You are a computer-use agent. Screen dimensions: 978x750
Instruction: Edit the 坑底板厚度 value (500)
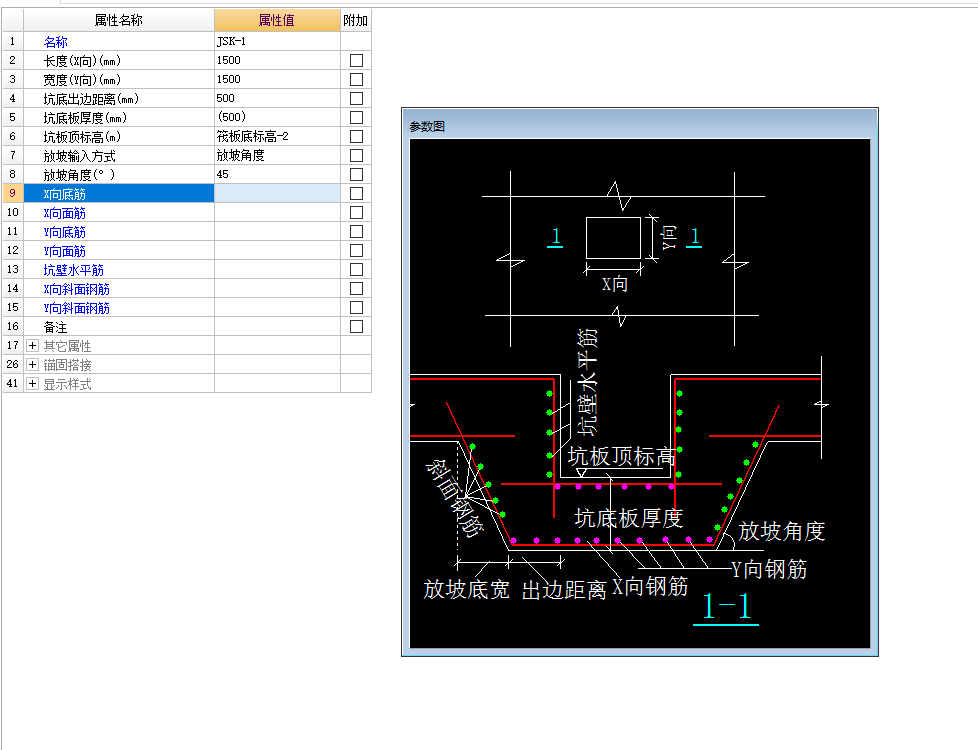[277, 117]
